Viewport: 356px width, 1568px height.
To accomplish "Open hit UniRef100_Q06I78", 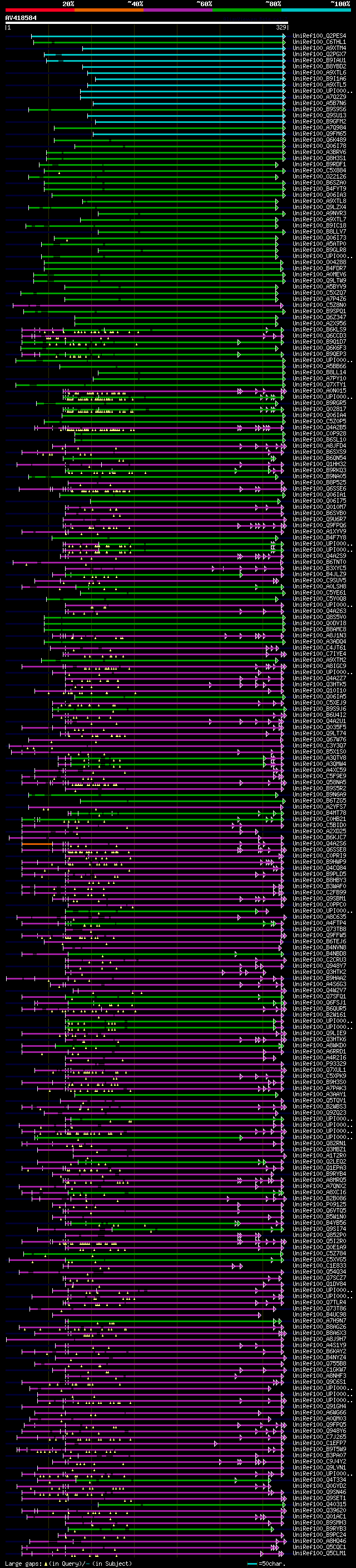I will pyautogui.click(x=319, y=146).
